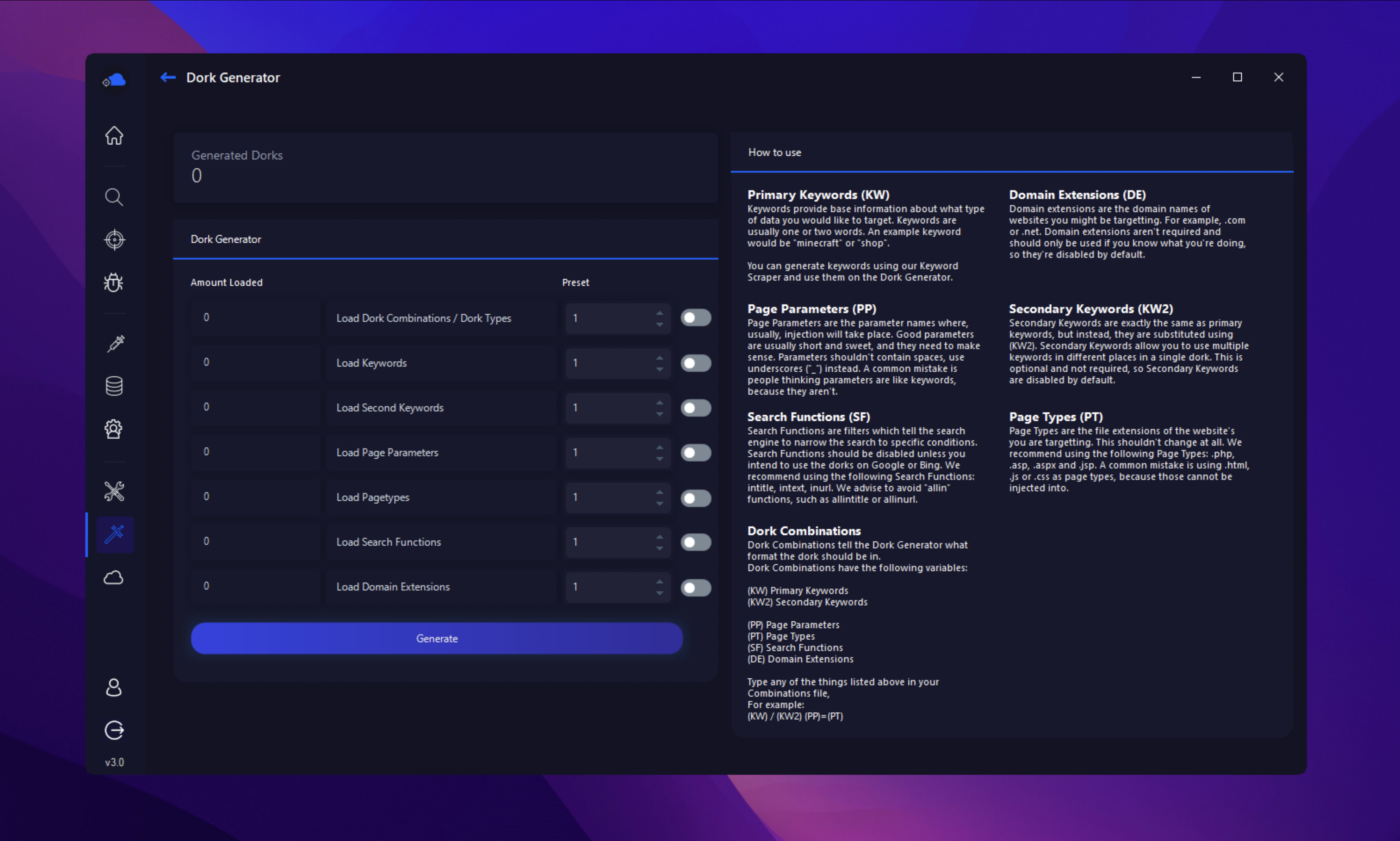Enable the Load Keywords preset toggle
This screenshot has height=841, width=1400.
695,363
